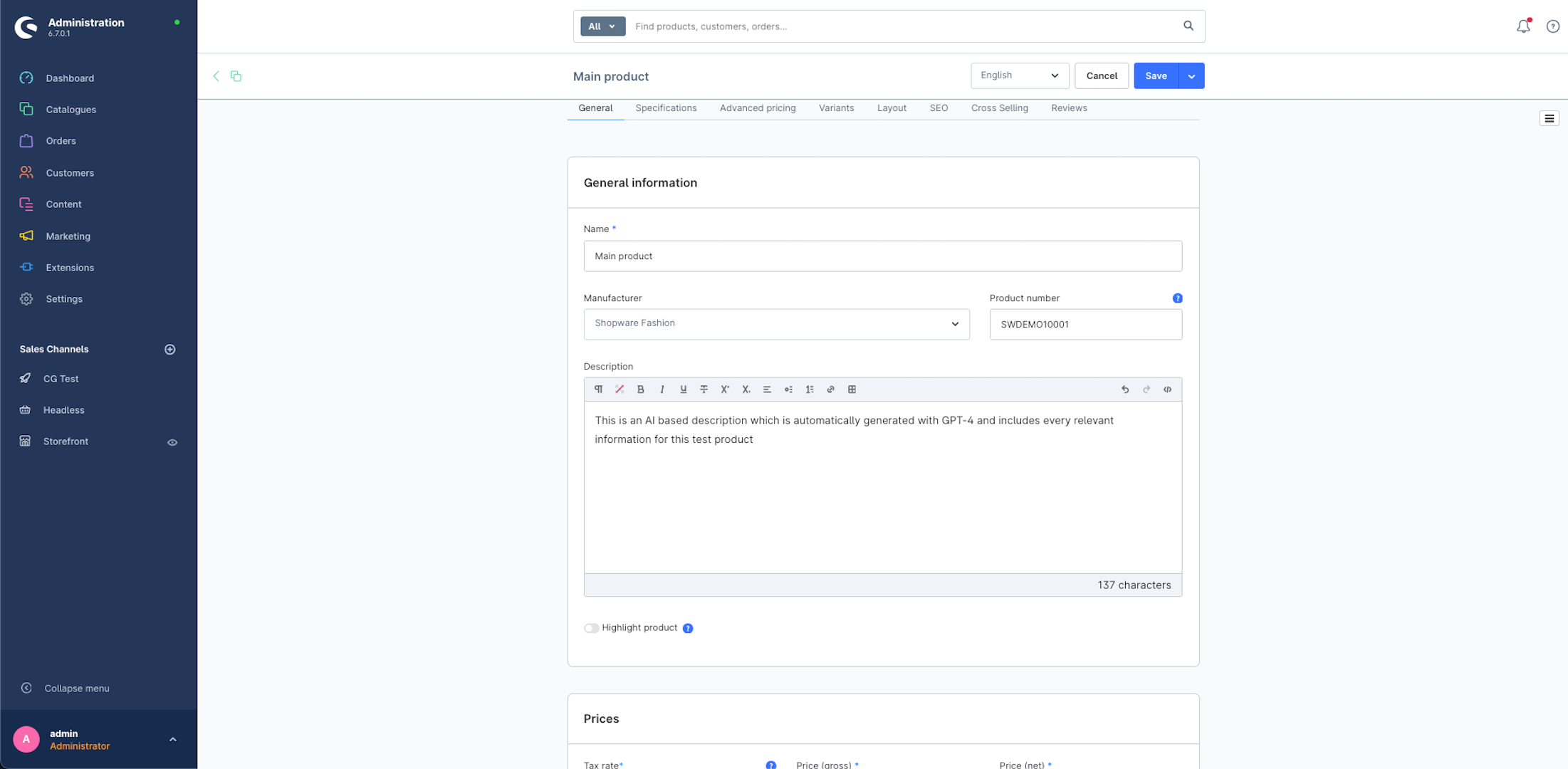Toggle strikethrough formatting in description editor
Viewport: 1568px width, 769px height.
tap(704, 389)
